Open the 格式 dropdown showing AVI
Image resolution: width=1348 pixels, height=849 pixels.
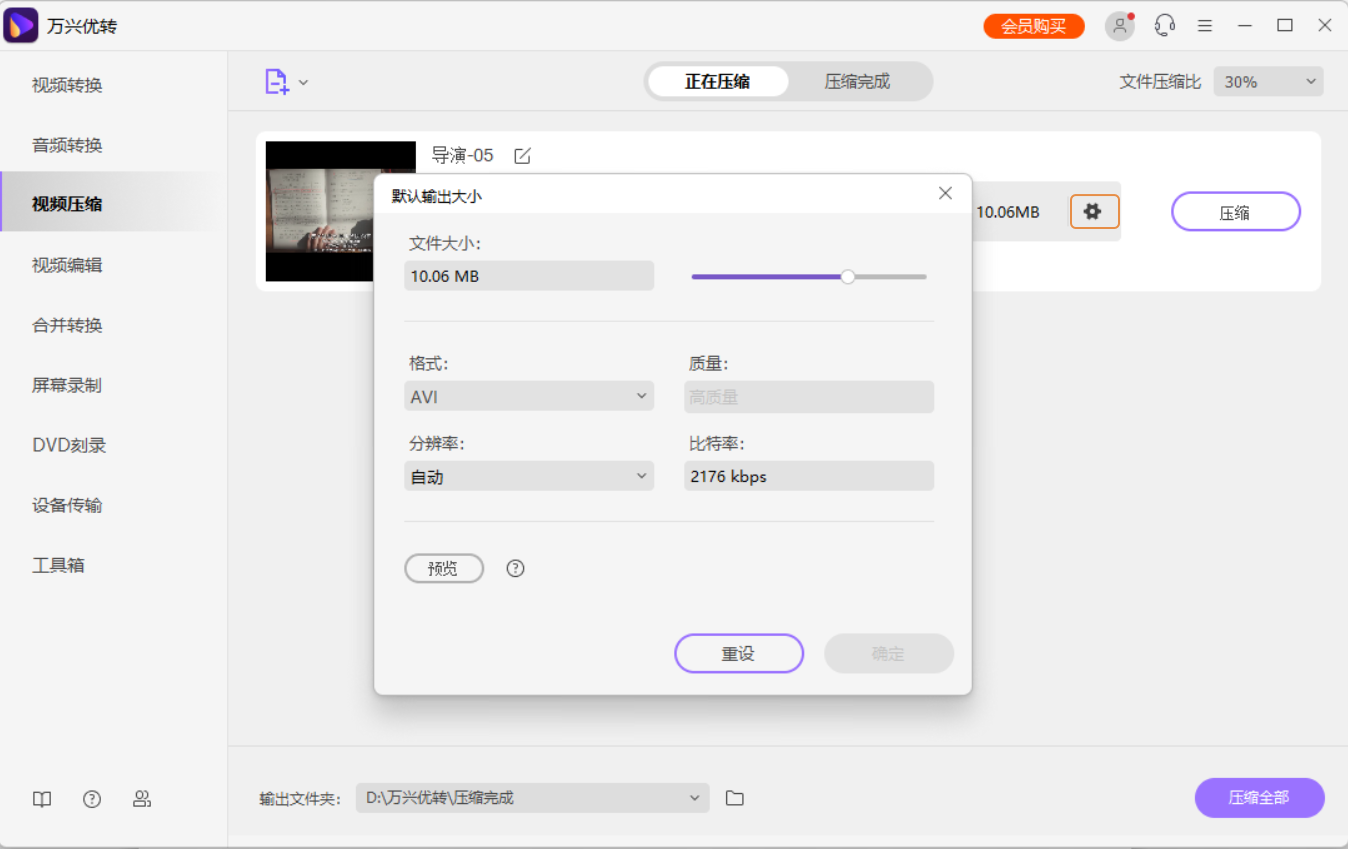[x=528, y=396]
